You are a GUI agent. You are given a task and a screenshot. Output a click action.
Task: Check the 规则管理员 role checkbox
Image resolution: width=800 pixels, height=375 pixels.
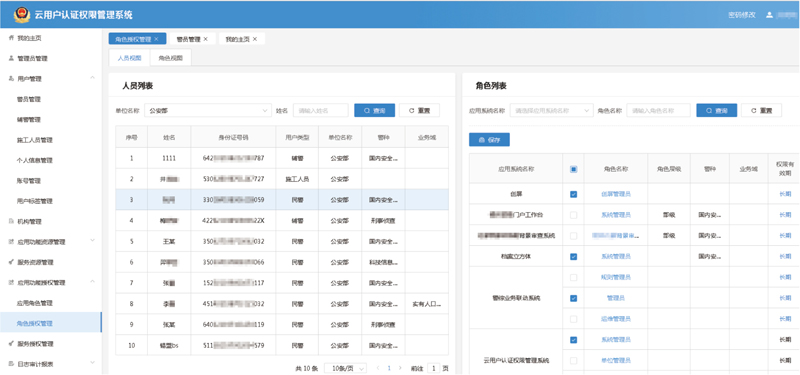pyautogui.click(x=573, y=277)
